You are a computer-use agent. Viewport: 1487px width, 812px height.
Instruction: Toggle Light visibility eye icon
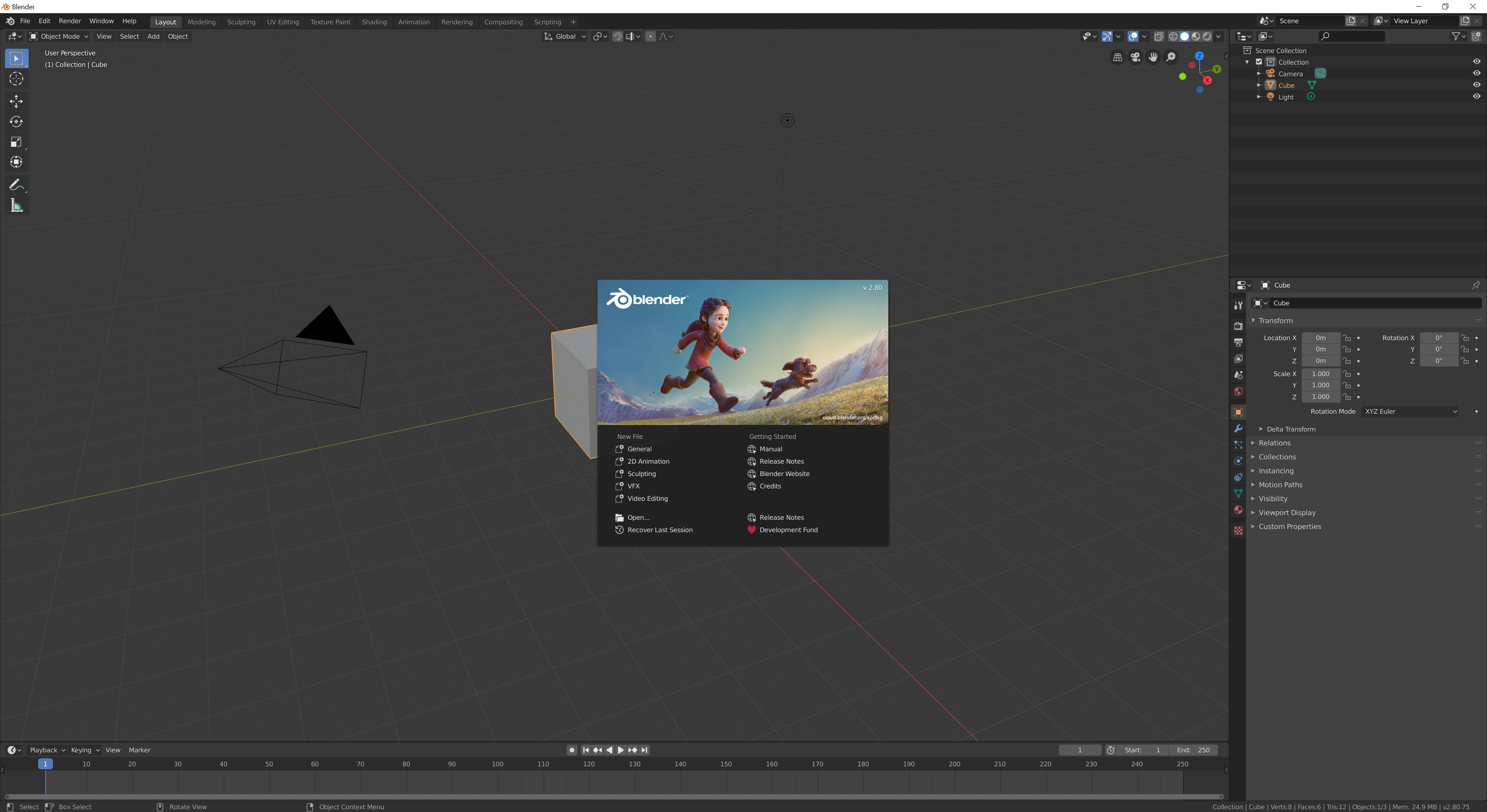pyautogui.click(x=1476, y=97)
